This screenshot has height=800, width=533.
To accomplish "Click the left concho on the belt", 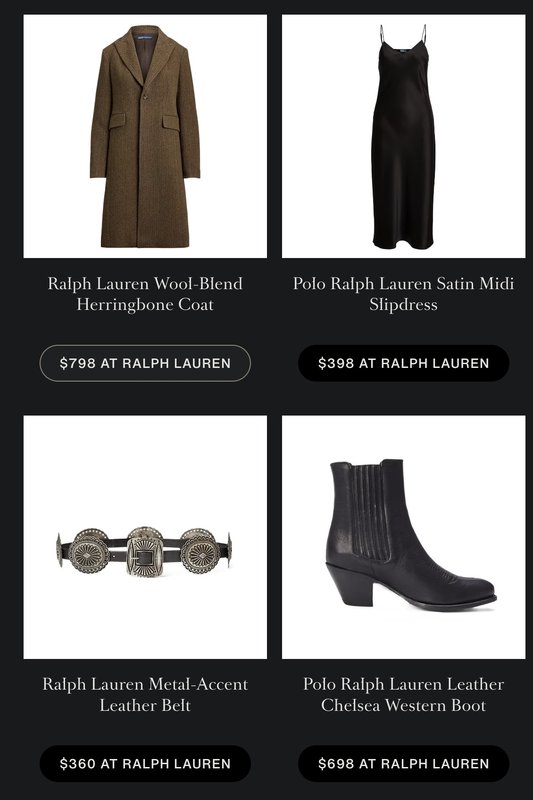I will 89,552.
